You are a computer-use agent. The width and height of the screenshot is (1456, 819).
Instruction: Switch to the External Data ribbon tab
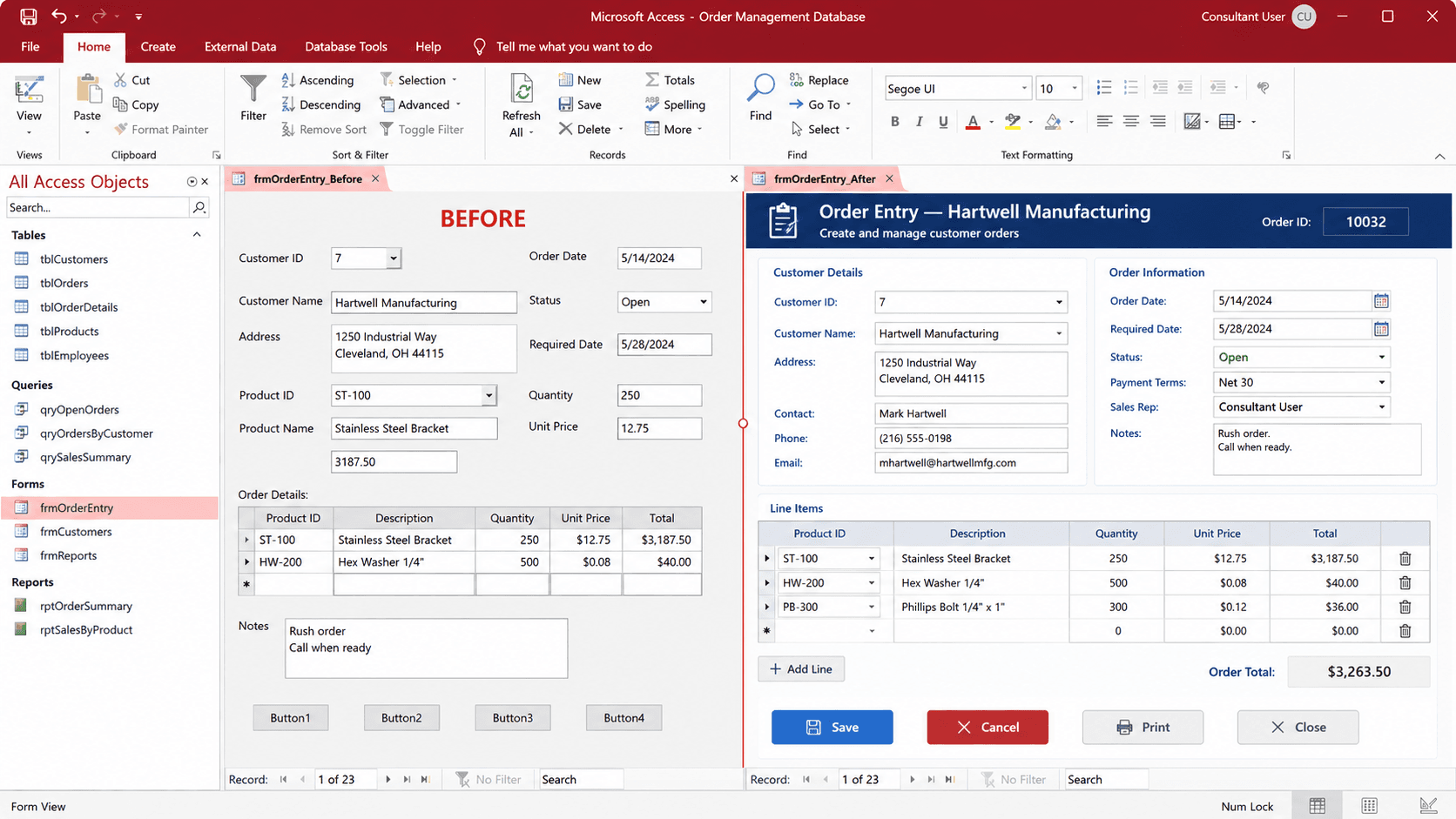tap(240, 46)
